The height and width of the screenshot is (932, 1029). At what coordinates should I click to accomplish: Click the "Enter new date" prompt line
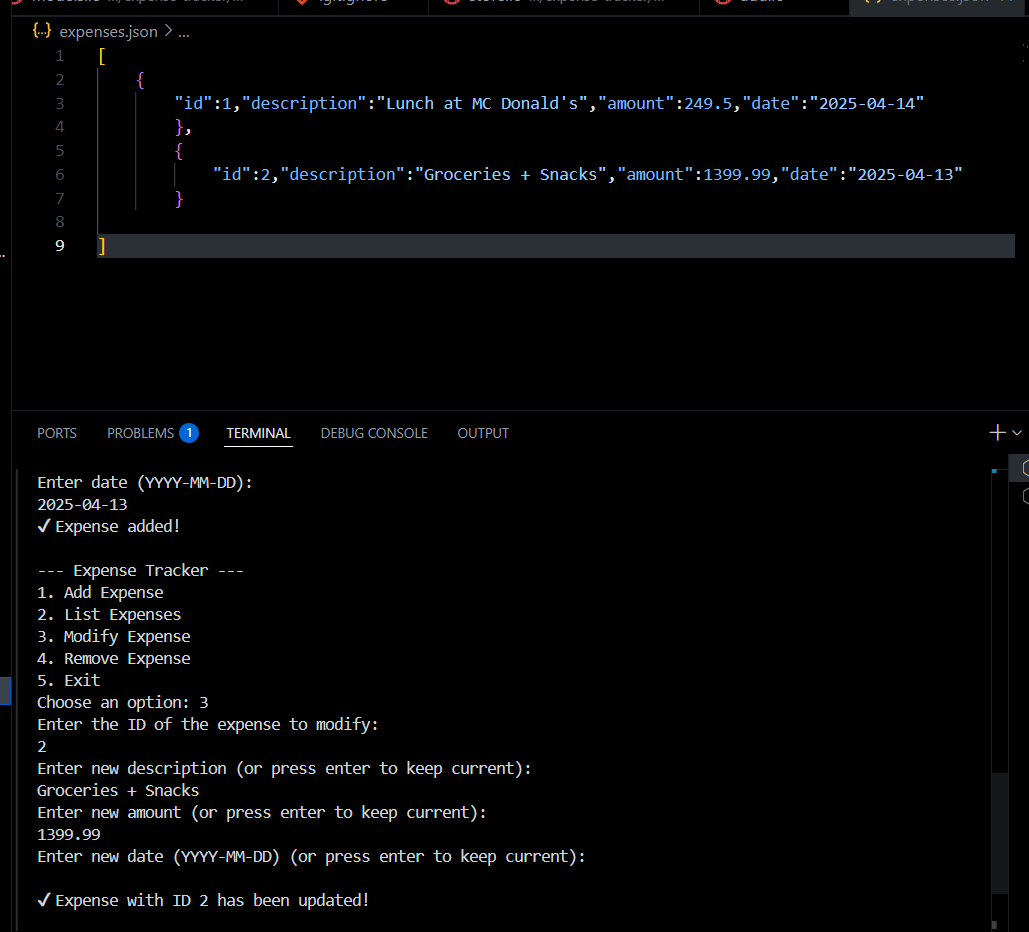tap(311, 857)
